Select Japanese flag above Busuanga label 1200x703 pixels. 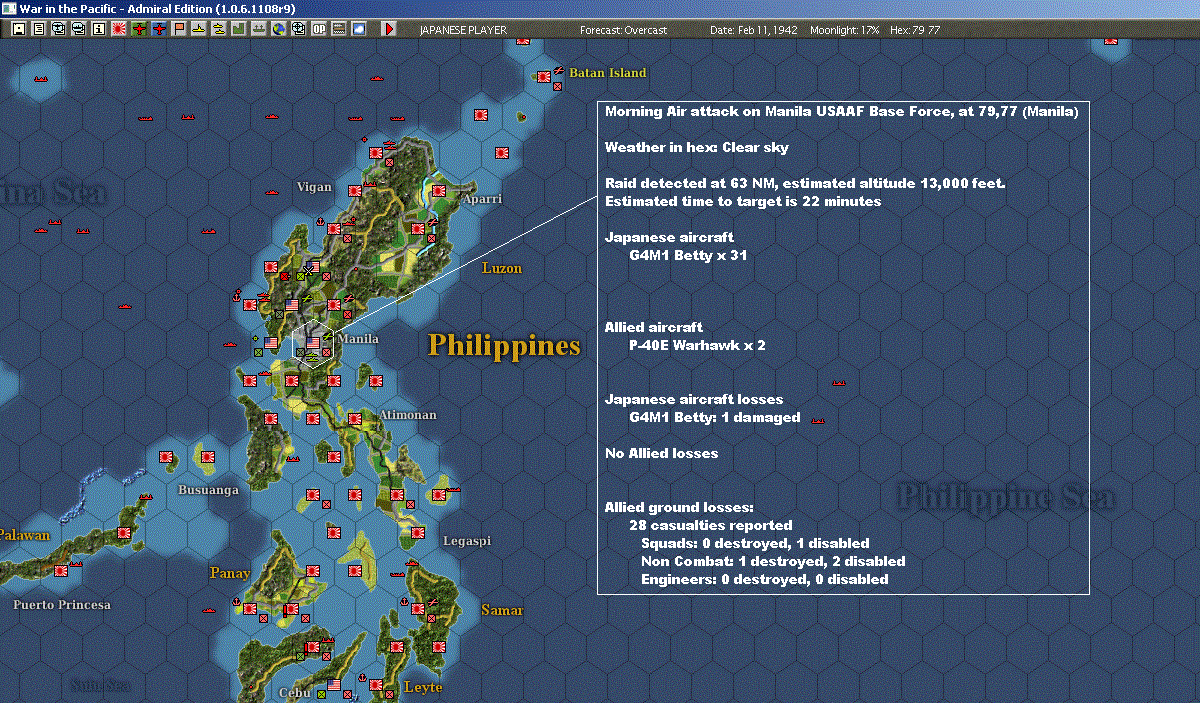(209, 459)
